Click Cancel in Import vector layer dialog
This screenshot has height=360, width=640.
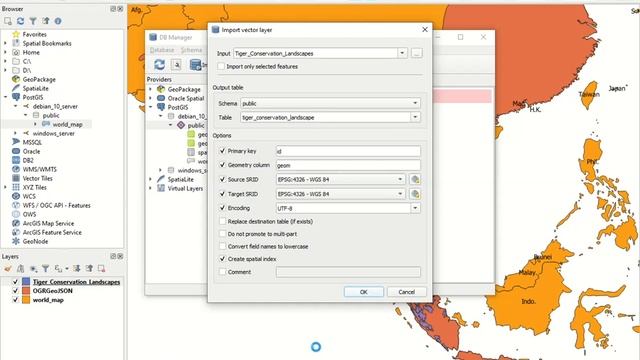pyautogui.click(x=407, y=292)
